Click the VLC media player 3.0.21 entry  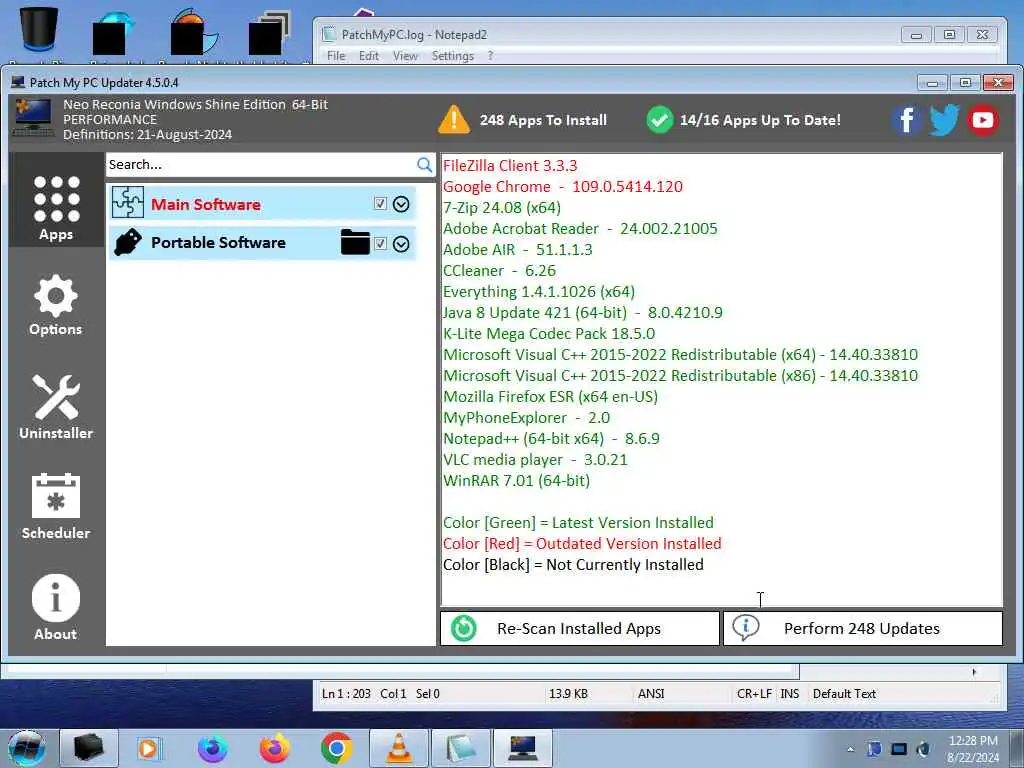535,460
